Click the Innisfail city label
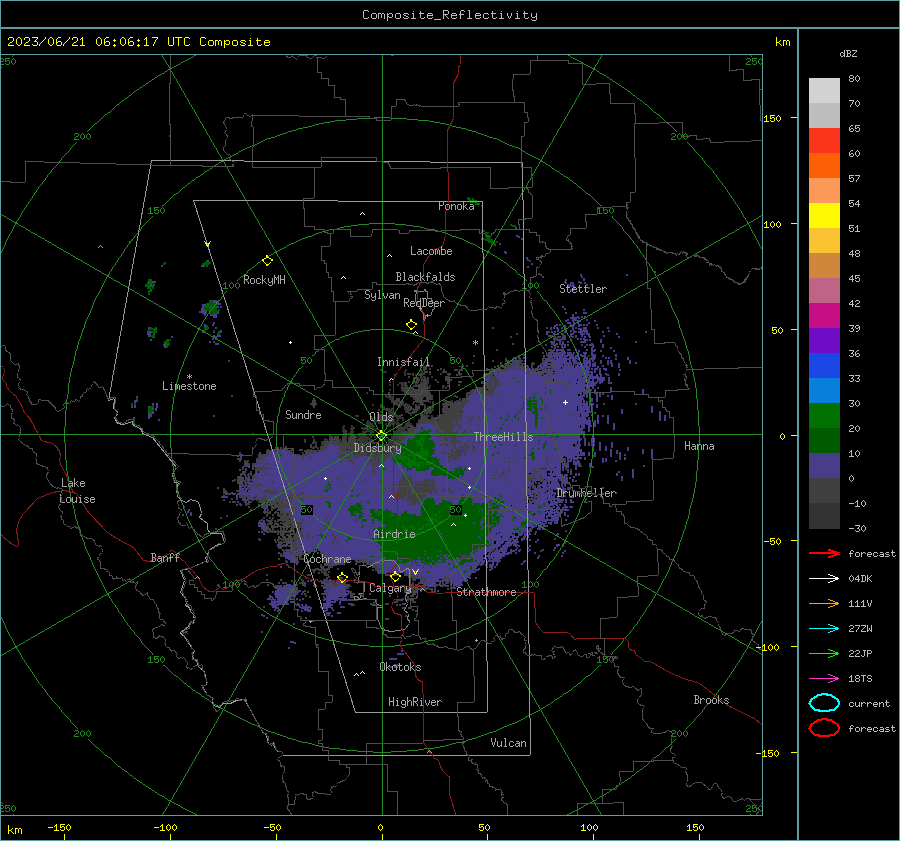The height and width of the screenshot is (841, 900). (404, 362)
